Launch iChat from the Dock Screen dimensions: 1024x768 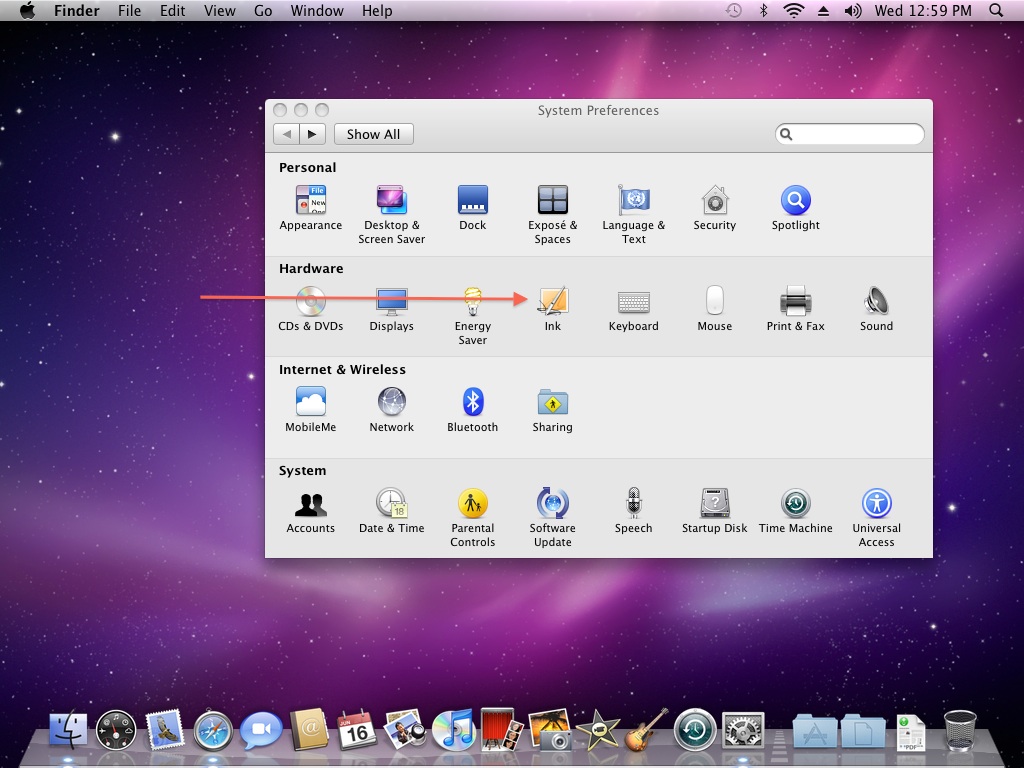(261, 729)
